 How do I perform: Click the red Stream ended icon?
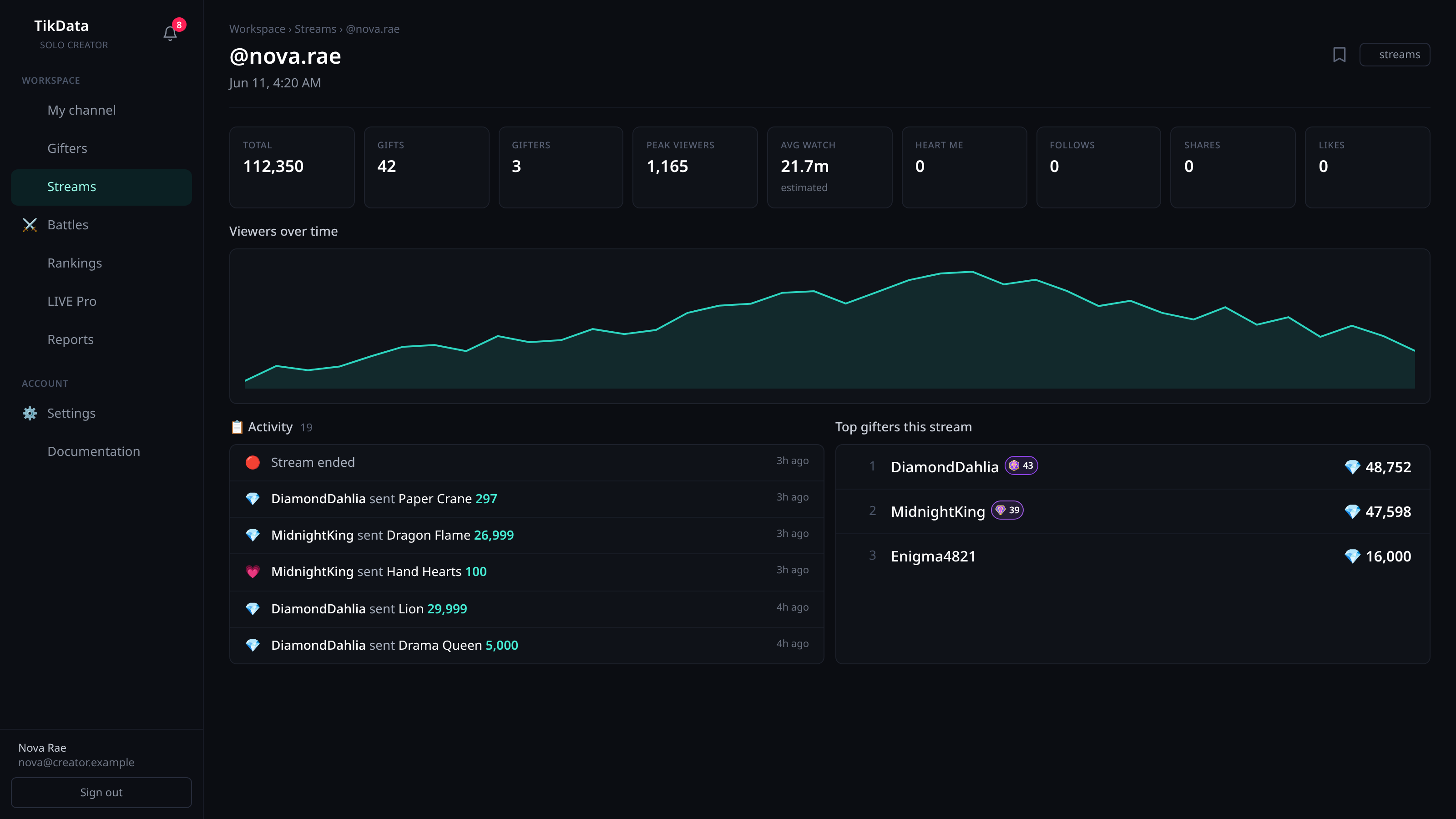click(253, 462)
